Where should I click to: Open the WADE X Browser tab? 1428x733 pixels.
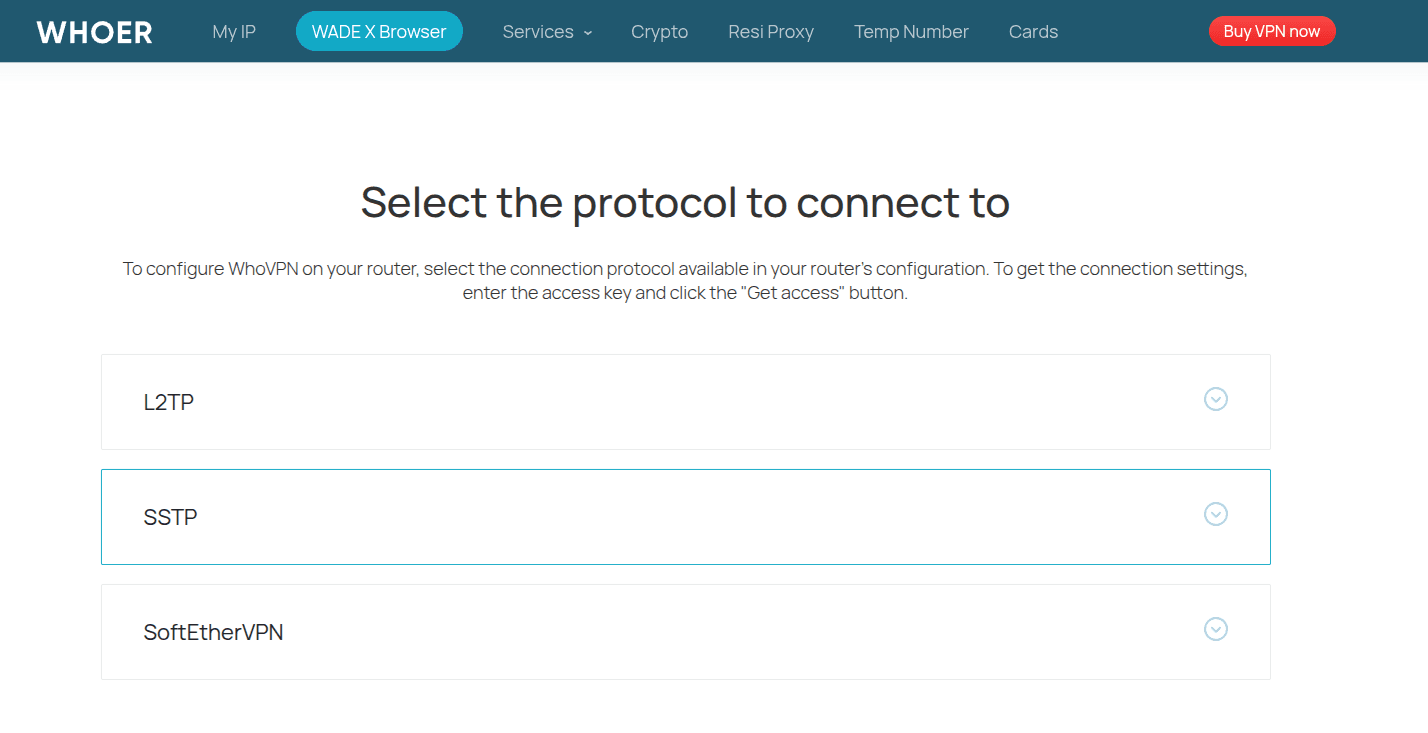pyautogui.click(x=379, y=31)
